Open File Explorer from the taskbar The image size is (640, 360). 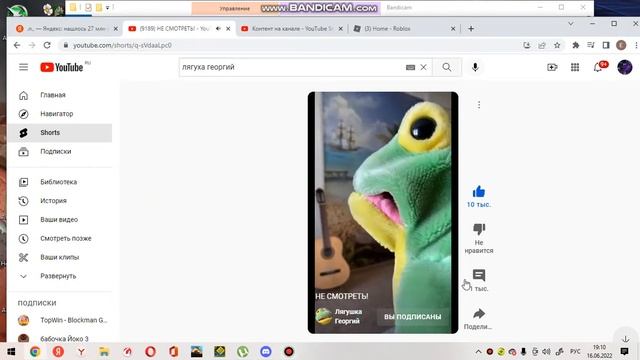pyautogui.click(x=104, y=351)
